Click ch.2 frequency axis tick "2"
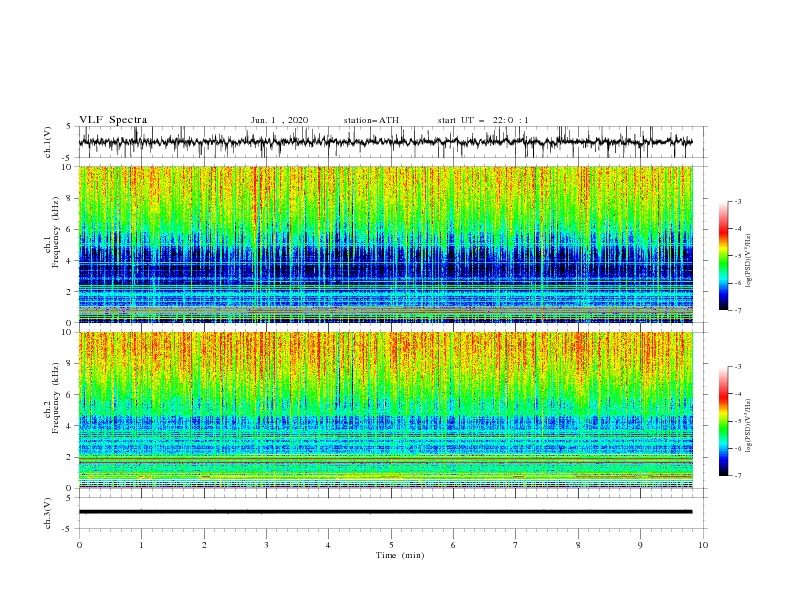The height and width of the screenshot is (612, 792). tap(70, 457)
